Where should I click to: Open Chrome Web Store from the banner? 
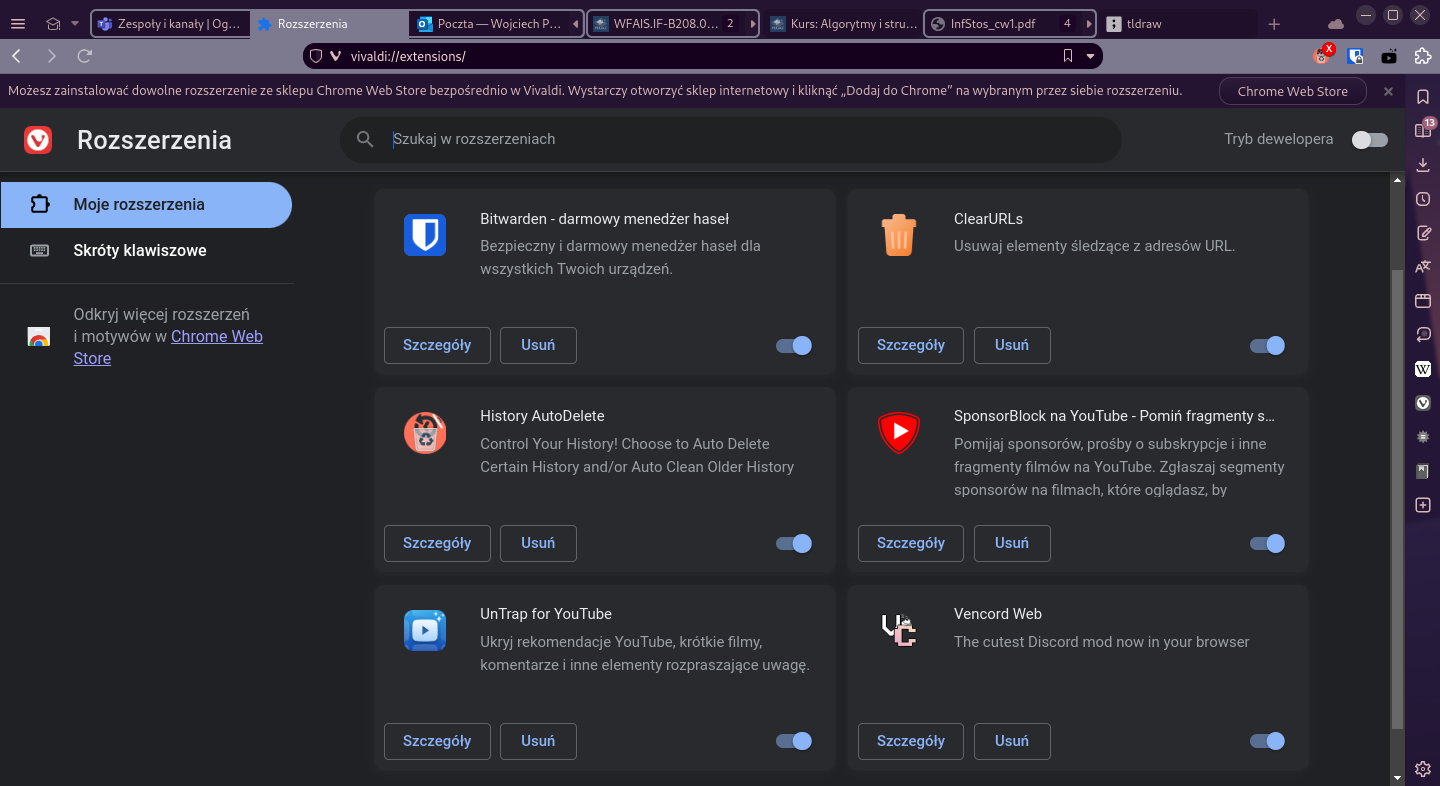click(x=1292, y=91)
